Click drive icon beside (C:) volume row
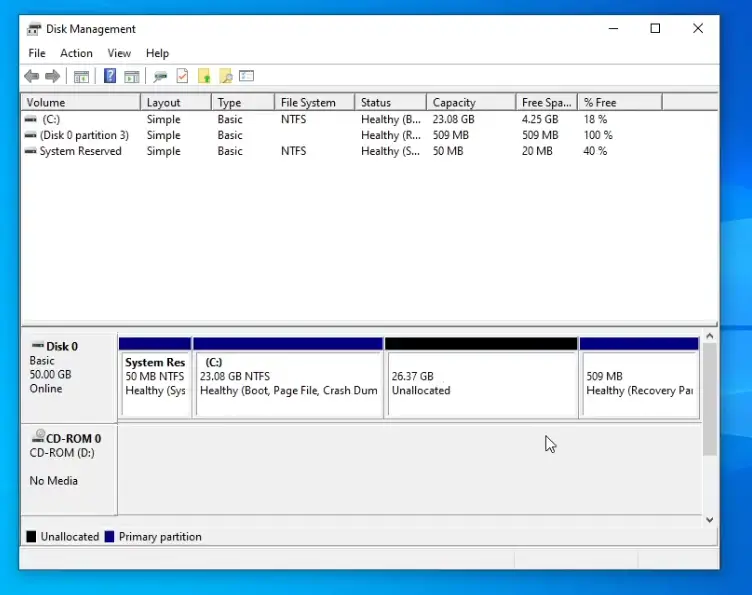Image resolution: width=752 pixels, height=595 pixels. click(31, 119)
